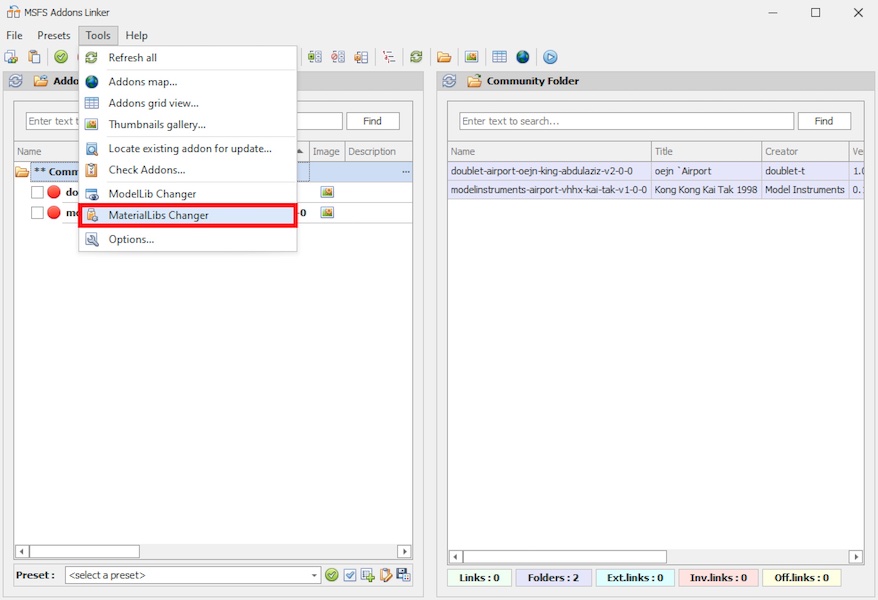The image size is (878, 600).
Task: Click the Inv.links : 0 status indicator
Action: (718, 578)
